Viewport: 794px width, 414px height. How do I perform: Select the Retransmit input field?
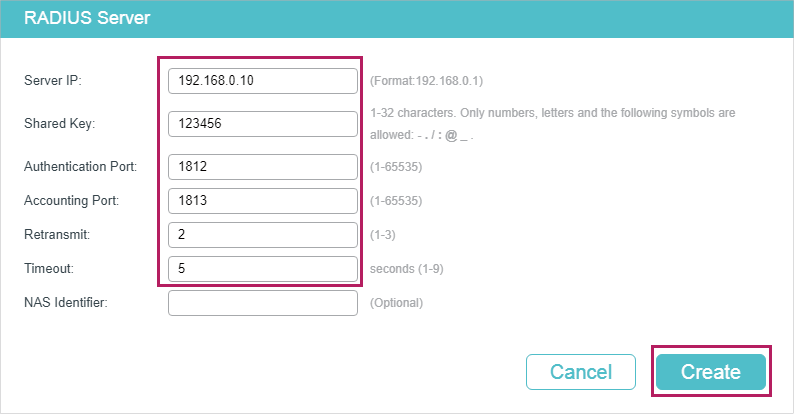[x=263, y=235]
